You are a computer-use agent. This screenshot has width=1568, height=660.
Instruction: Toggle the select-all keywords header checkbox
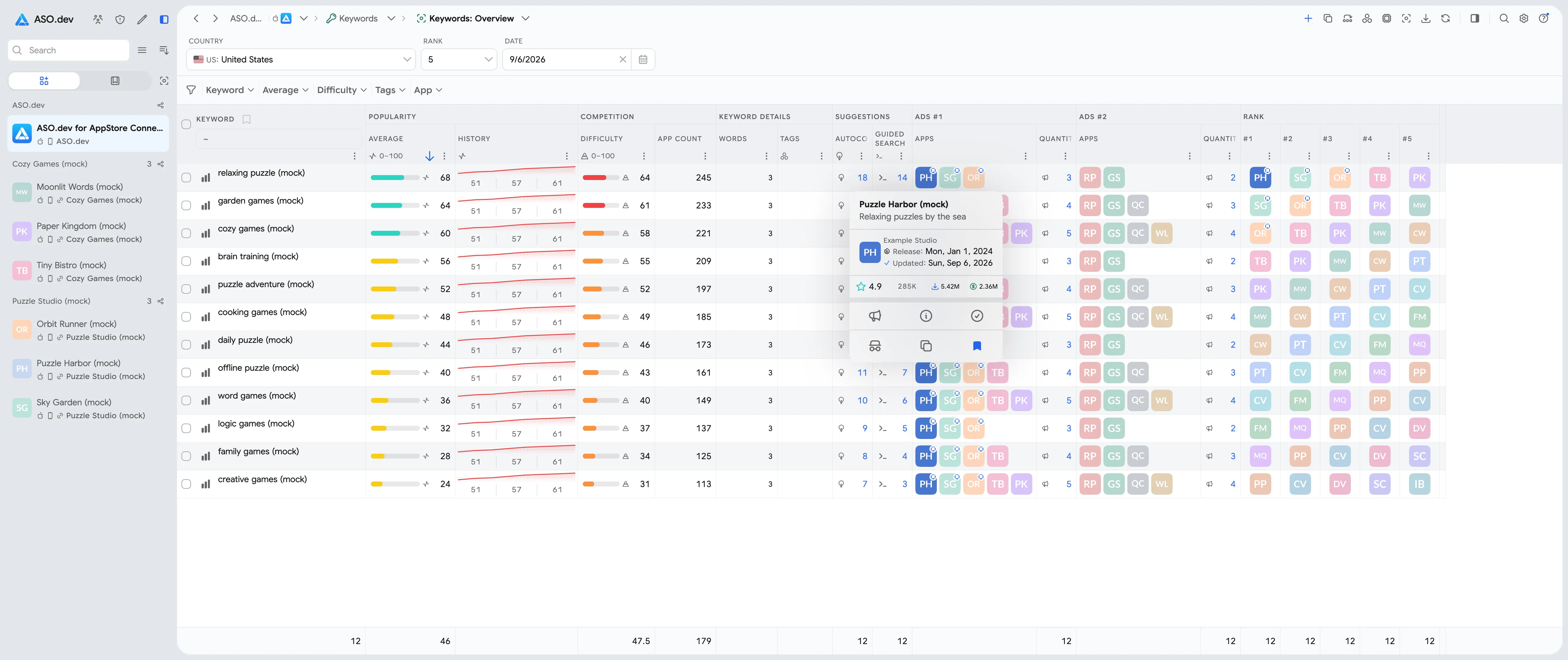click(186, 124)
